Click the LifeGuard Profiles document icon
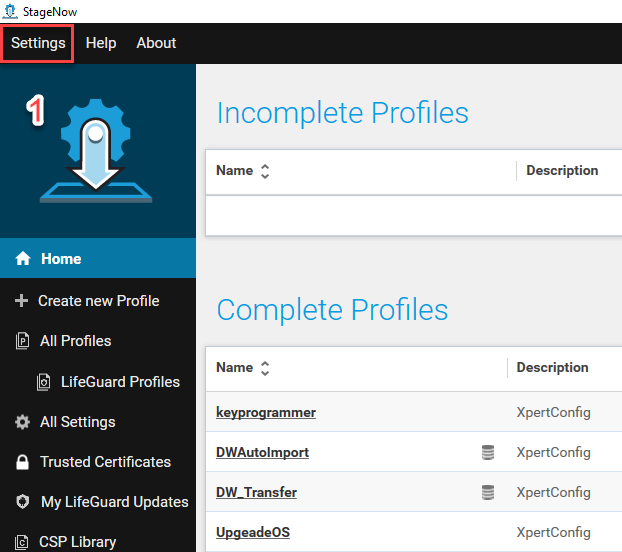622x552 pixels. point(43,382)
